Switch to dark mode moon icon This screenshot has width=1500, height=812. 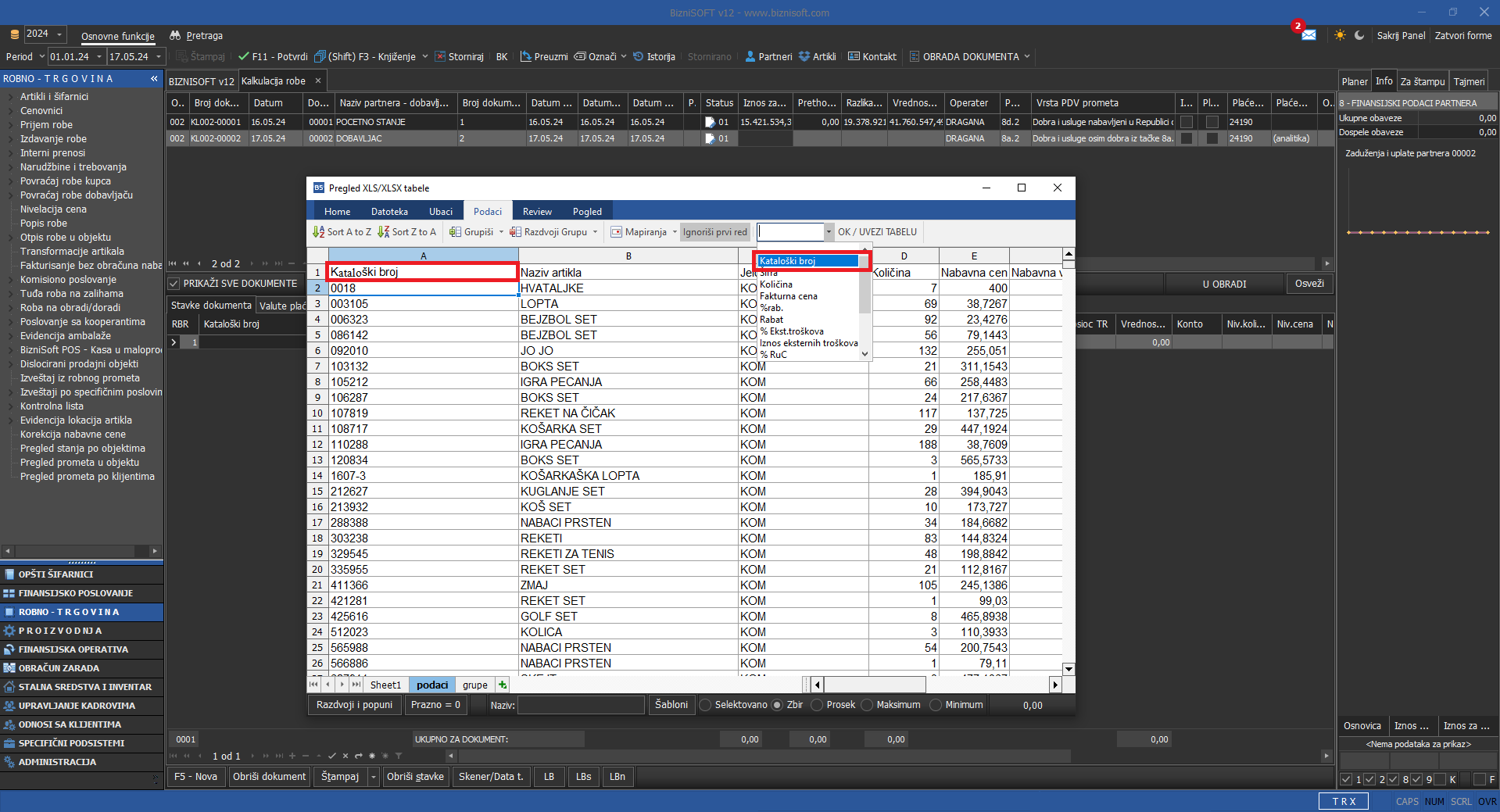tap(1359, 35)
